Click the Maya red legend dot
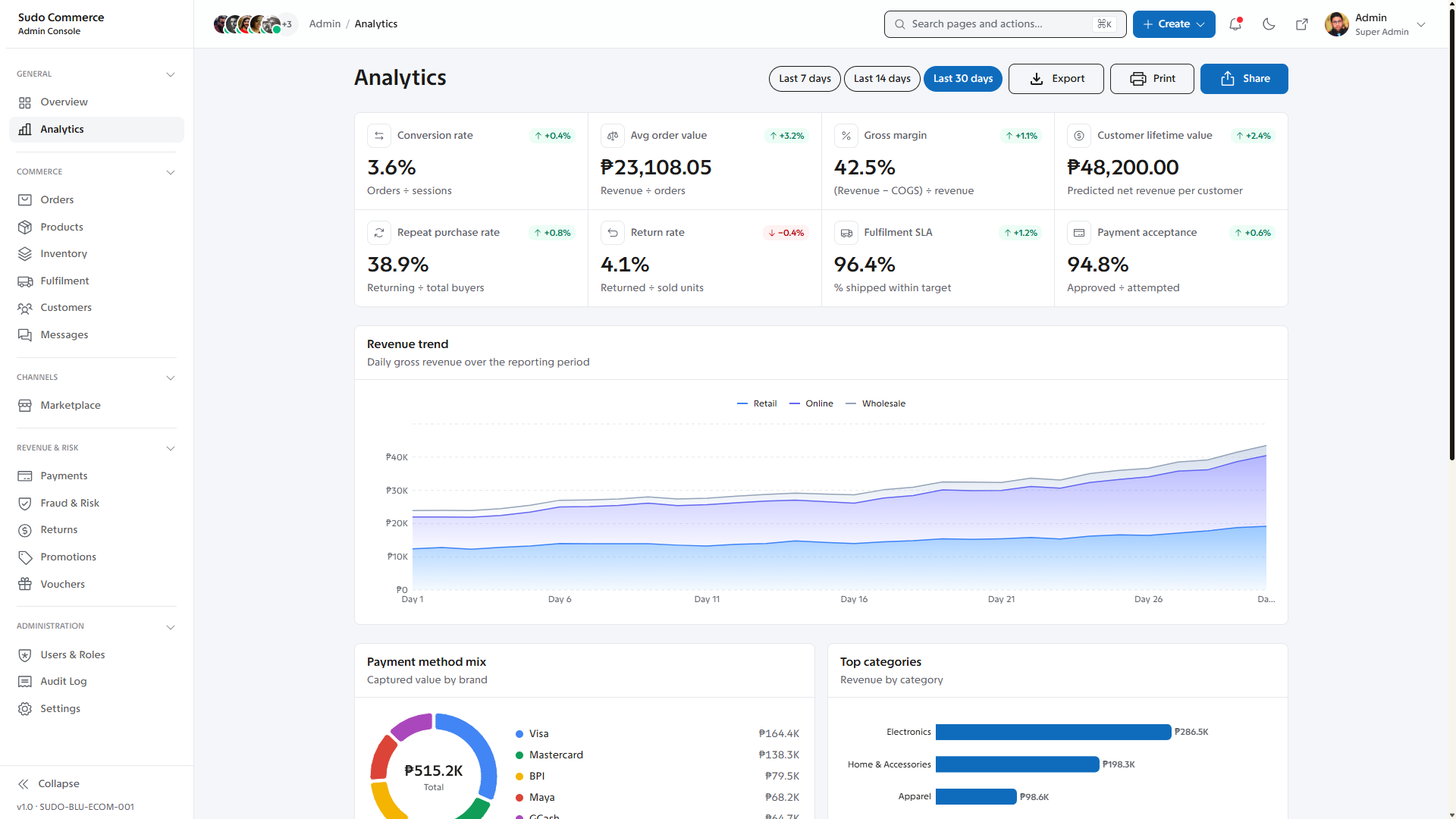 [x=519, y=798]
